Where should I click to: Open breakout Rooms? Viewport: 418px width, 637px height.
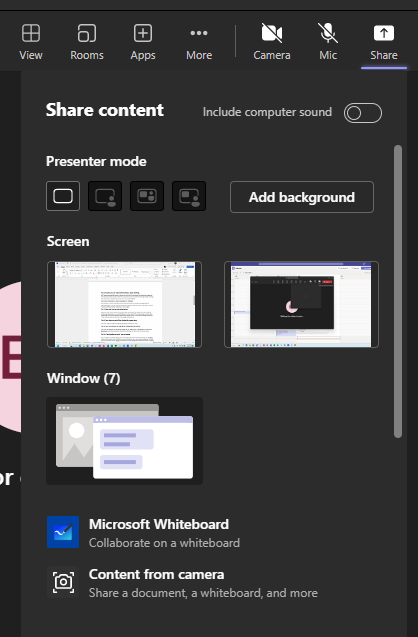87,42
